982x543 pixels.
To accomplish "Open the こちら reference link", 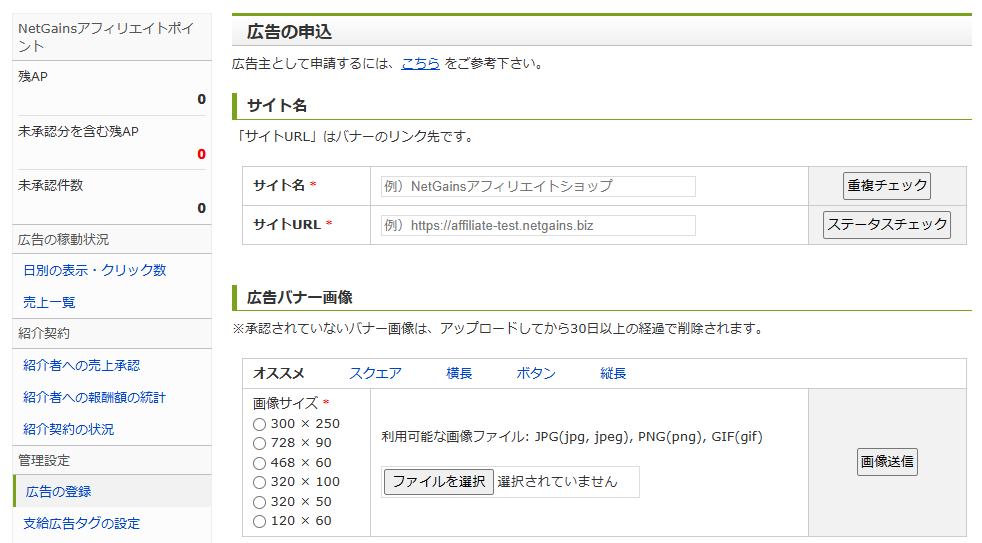I will click(x=420, y=63).
